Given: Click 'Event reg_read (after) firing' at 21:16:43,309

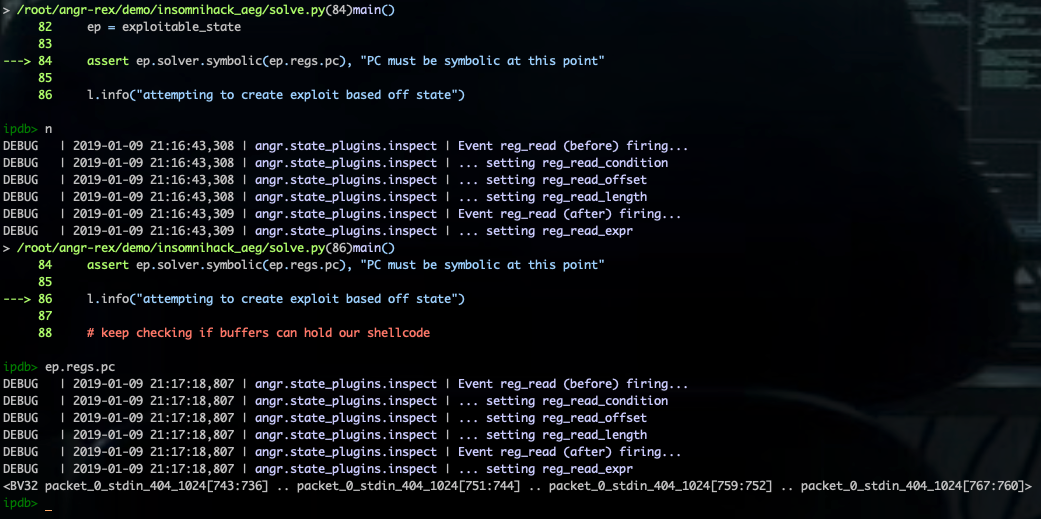Looking at the screenshot, I should coord(570,214).
